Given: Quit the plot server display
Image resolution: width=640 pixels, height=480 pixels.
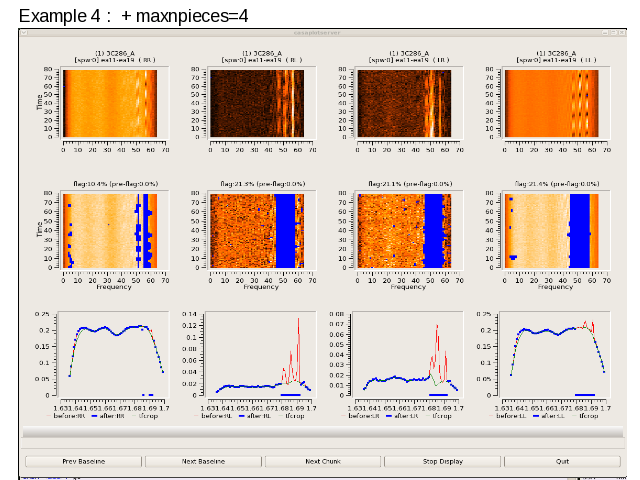Looking at the screenshot, I should tap(562, 461).
